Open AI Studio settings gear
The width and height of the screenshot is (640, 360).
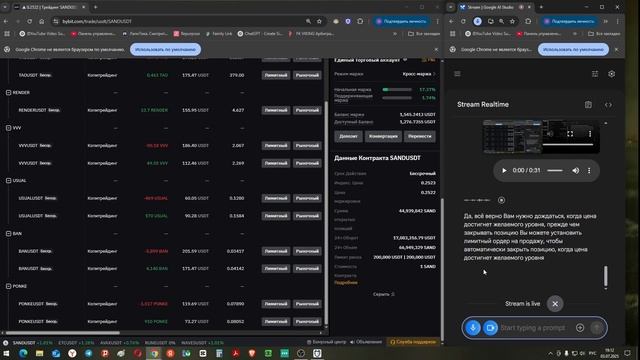(x=611, y=74)
